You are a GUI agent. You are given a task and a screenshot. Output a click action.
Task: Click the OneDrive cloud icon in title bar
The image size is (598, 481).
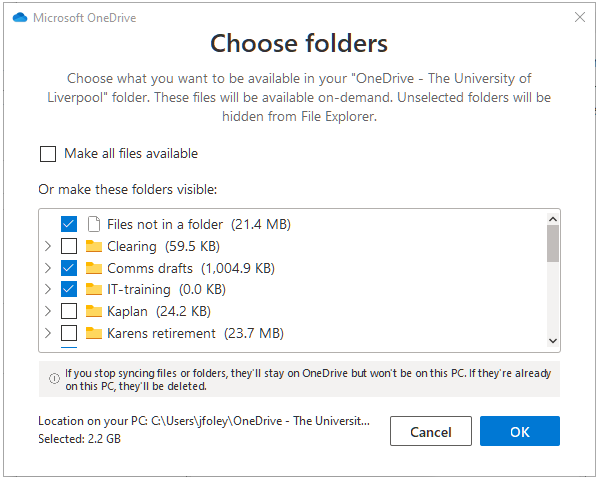point(20,18)
